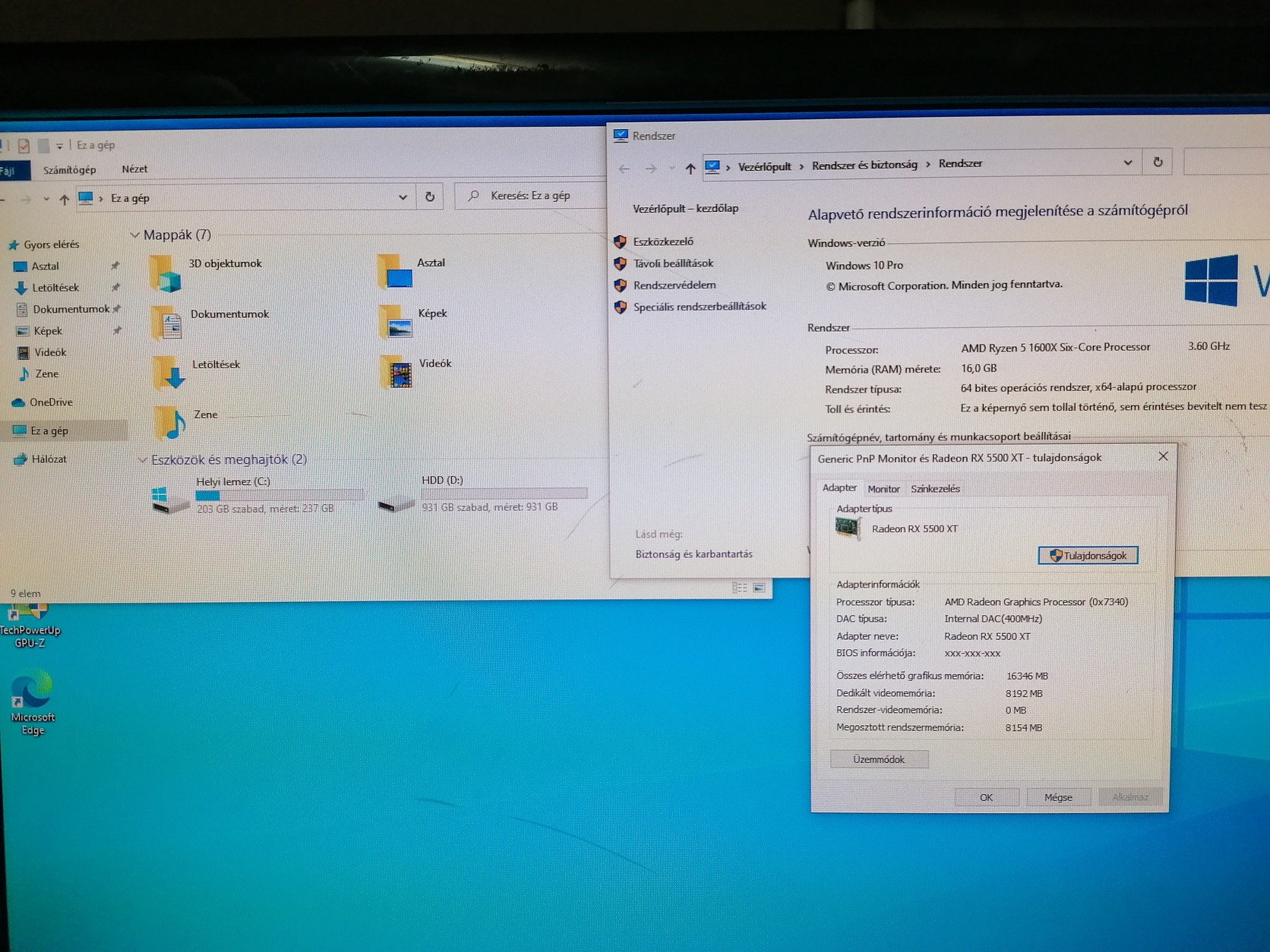Switch Explorer to large icons view
The image size is (1270, 952).
(x=759, y=588)
